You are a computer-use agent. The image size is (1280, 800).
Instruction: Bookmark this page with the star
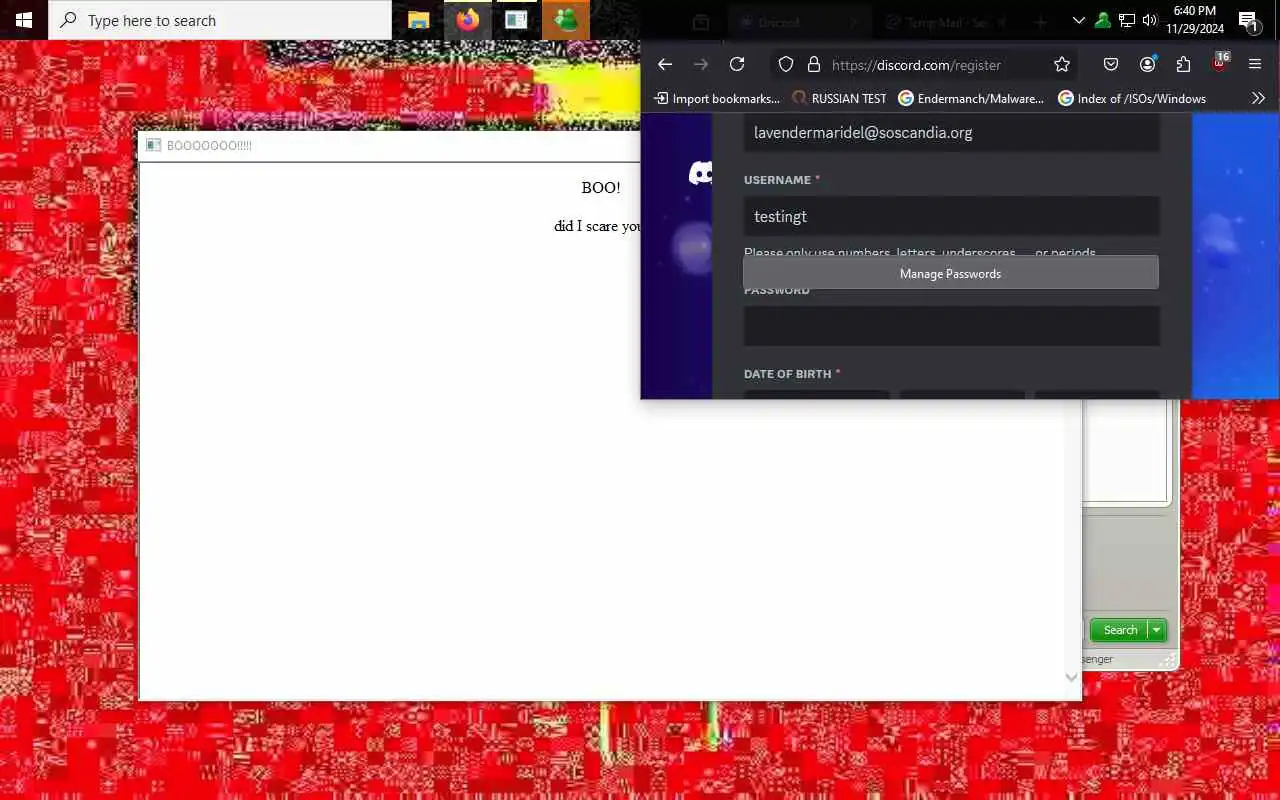click(1062, 65)
